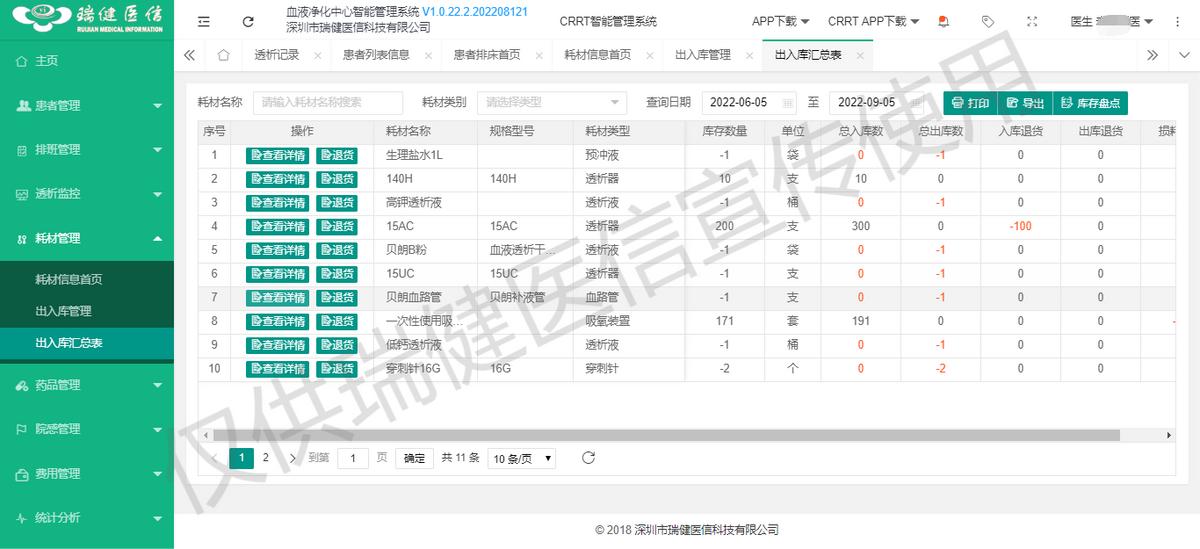
Task: Click the 库存数量 column header
Action: (x=725, y=131)
